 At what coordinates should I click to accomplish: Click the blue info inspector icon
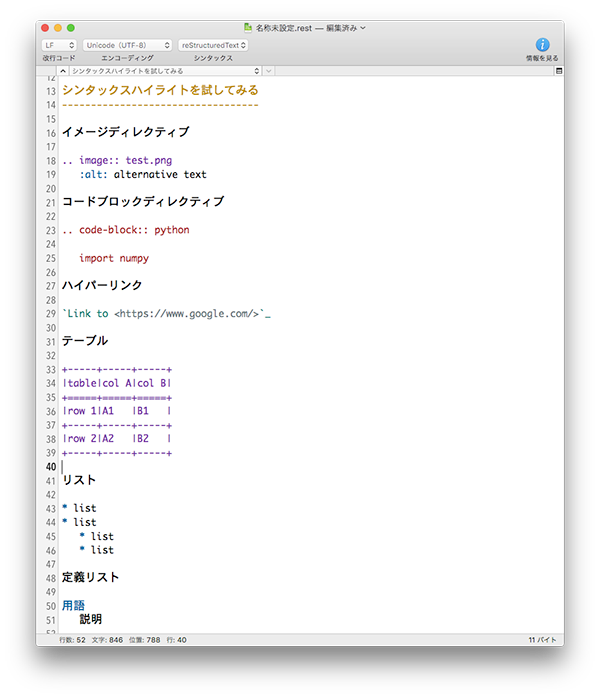tap(542, 45)
